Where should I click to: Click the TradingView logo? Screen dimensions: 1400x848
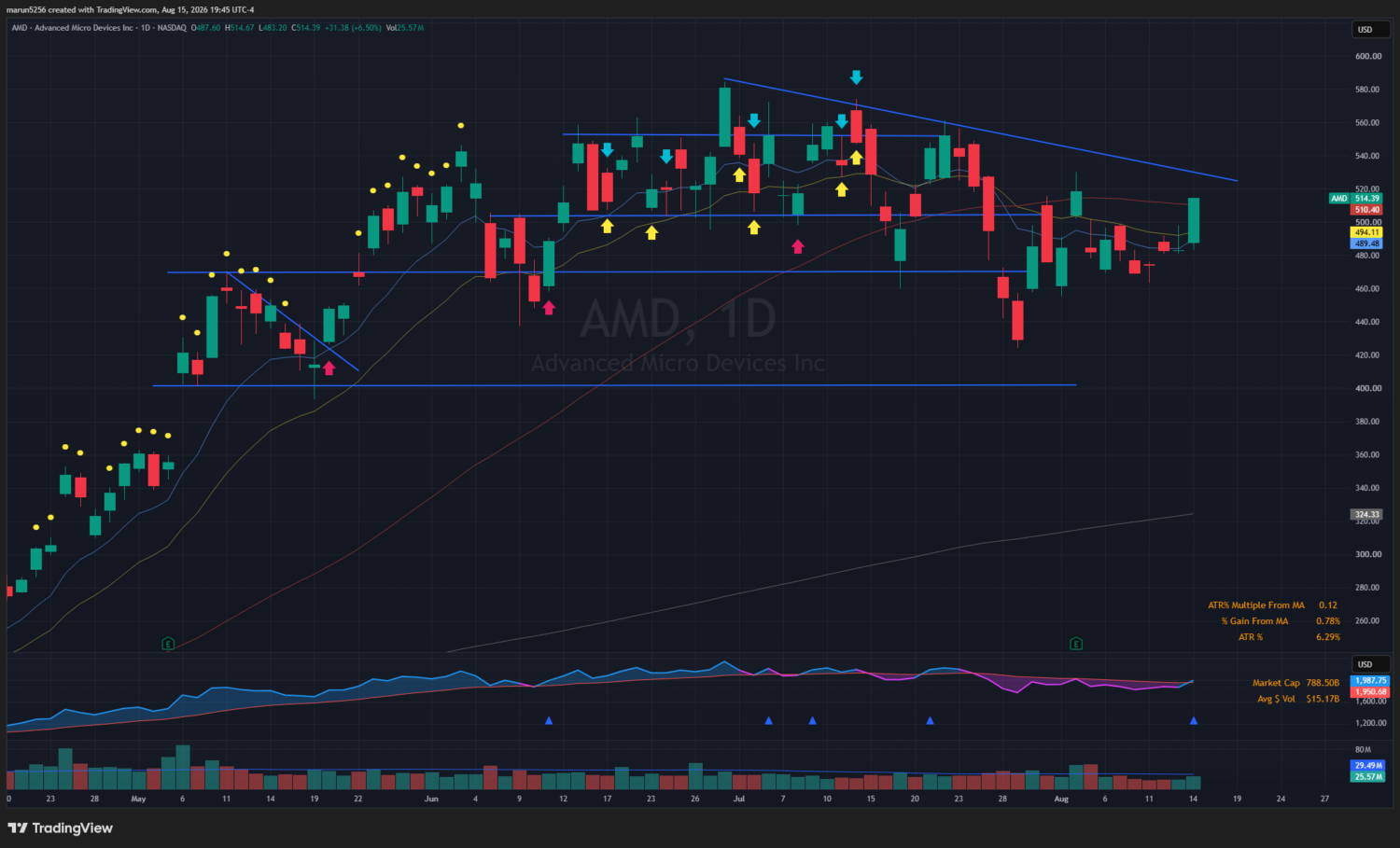coord(60,828)
